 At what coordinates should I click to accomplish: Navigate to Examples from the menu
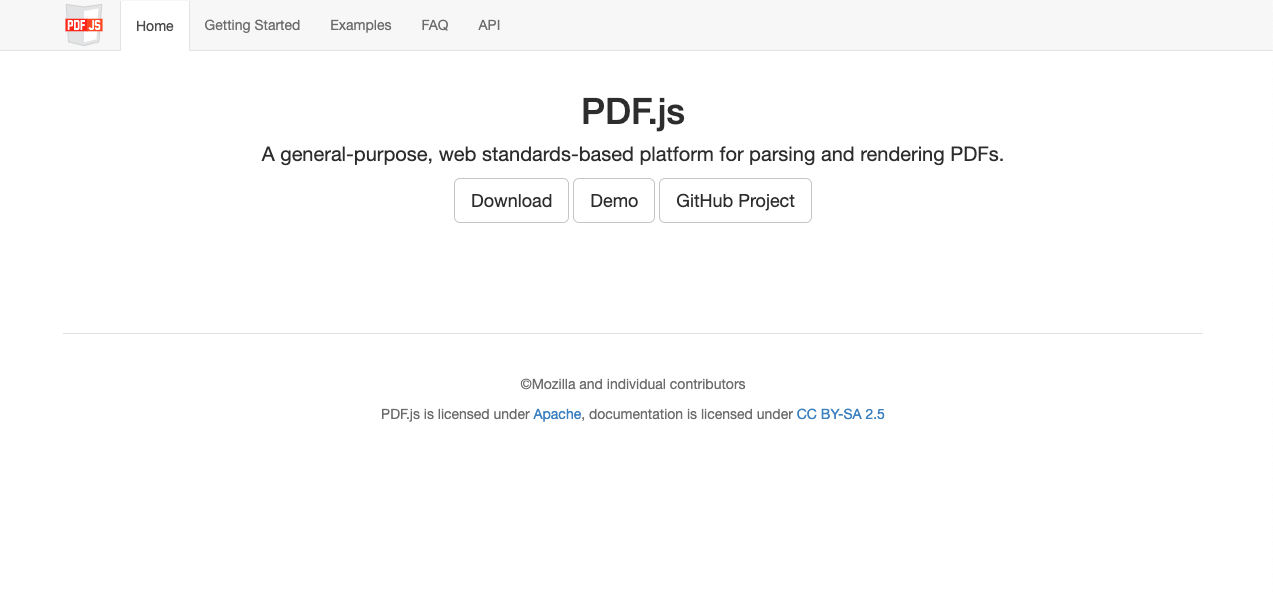tap(360, 25)
